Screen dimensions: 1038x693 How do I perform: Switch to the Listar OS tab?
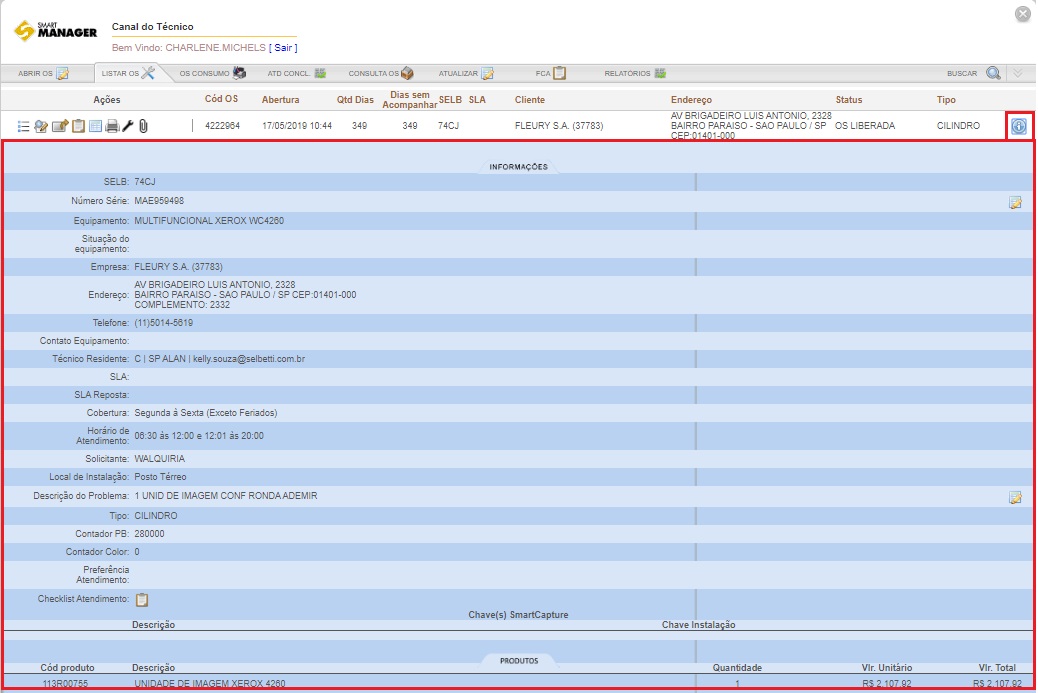click(x=128, y=73)
